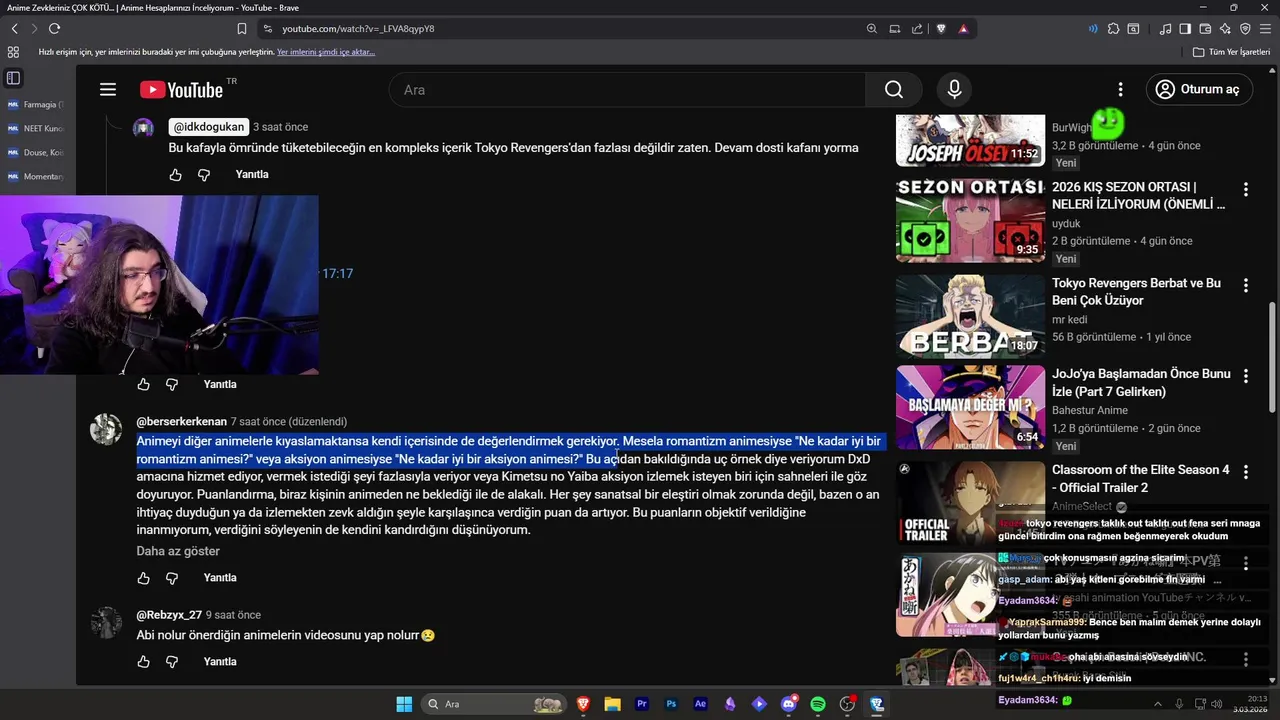
Task: Open @idkdogukan channel name link
Action: pos(208,127)
